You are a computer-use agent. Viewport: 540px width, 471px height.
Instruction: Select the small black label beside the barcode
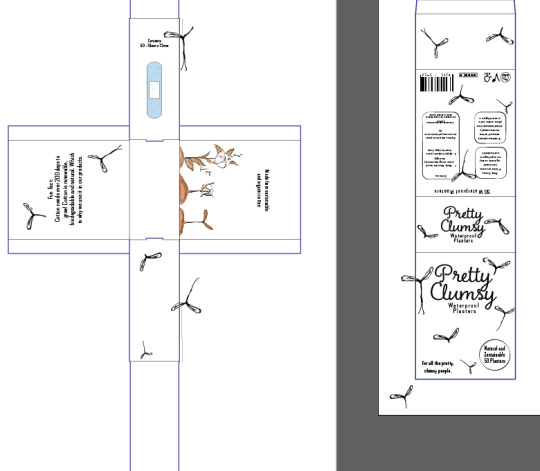[x=468, y=75]
